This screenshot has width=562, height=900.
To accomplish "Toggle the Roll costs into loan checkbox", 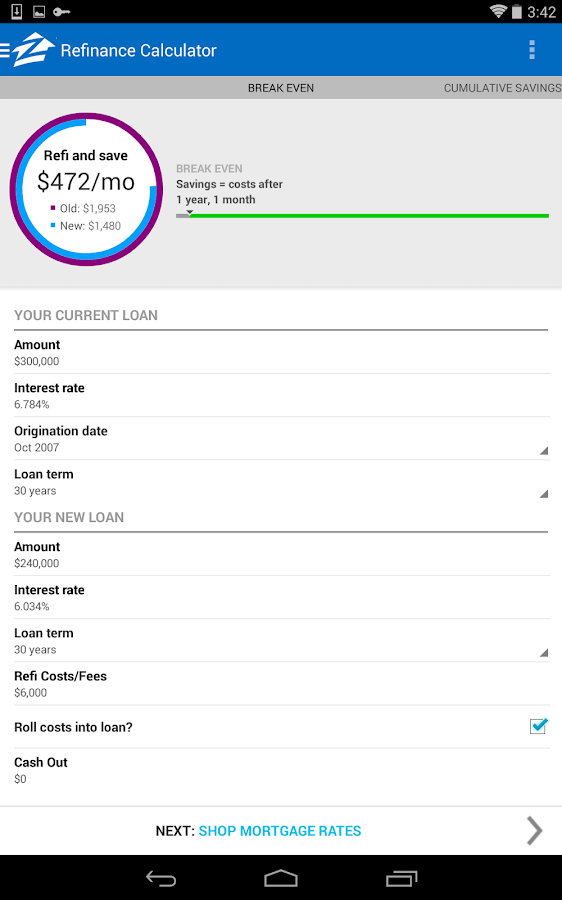I will (538, 726).
